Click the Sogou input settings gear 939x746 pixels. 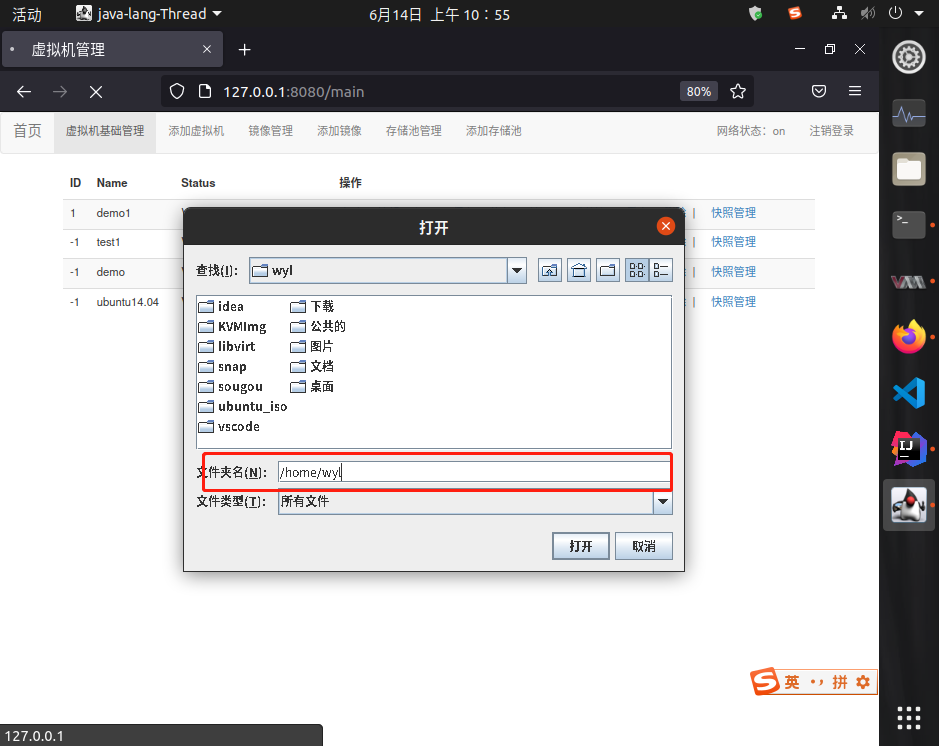click(863, 682)
